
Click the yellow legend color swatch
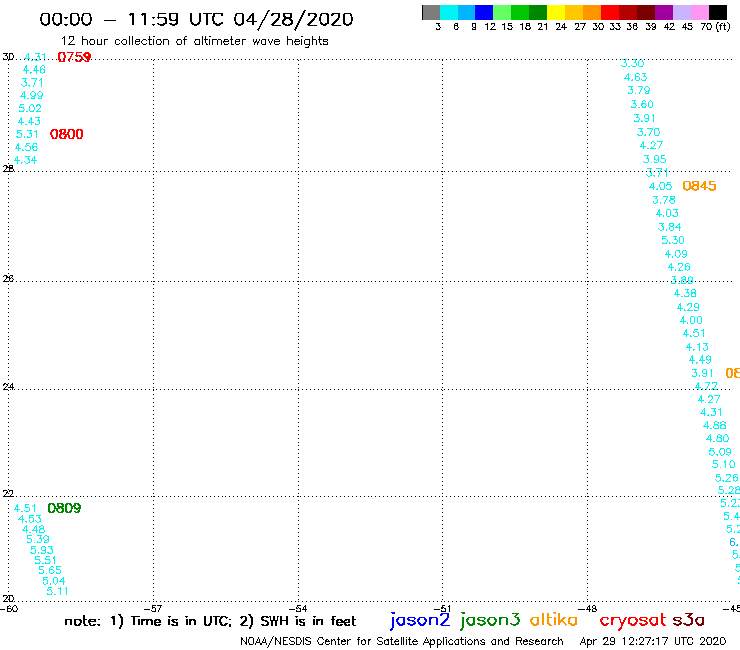click(x=556, y=12)
